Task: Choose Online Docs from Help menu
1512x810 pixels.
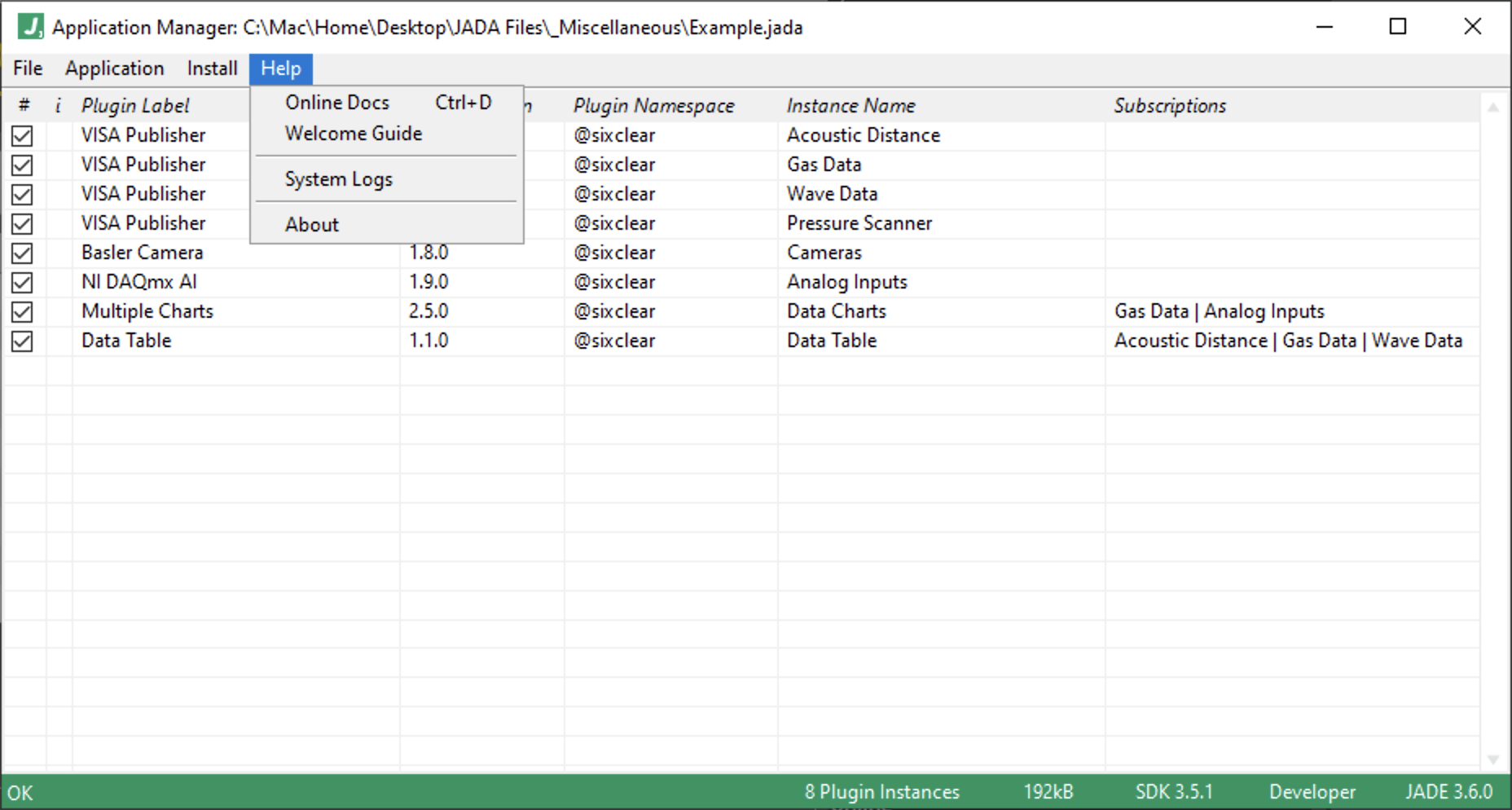Action: pyautogui.click(x=387, y=103)
